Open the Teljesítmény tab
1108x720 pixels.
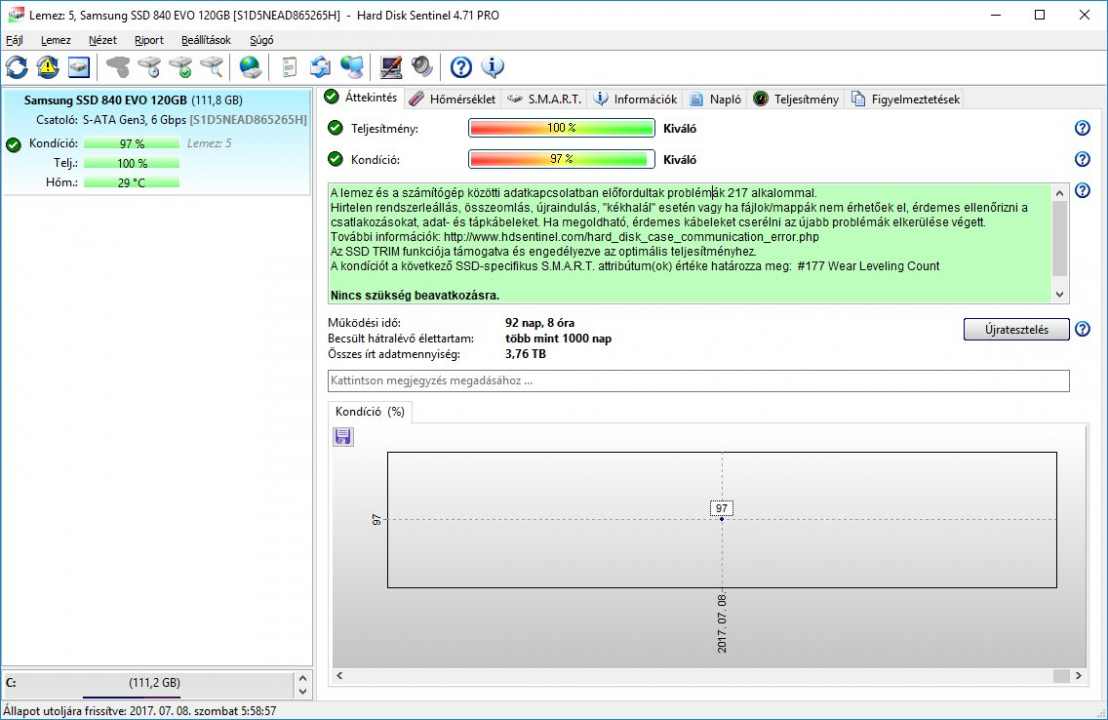point(796,99)
